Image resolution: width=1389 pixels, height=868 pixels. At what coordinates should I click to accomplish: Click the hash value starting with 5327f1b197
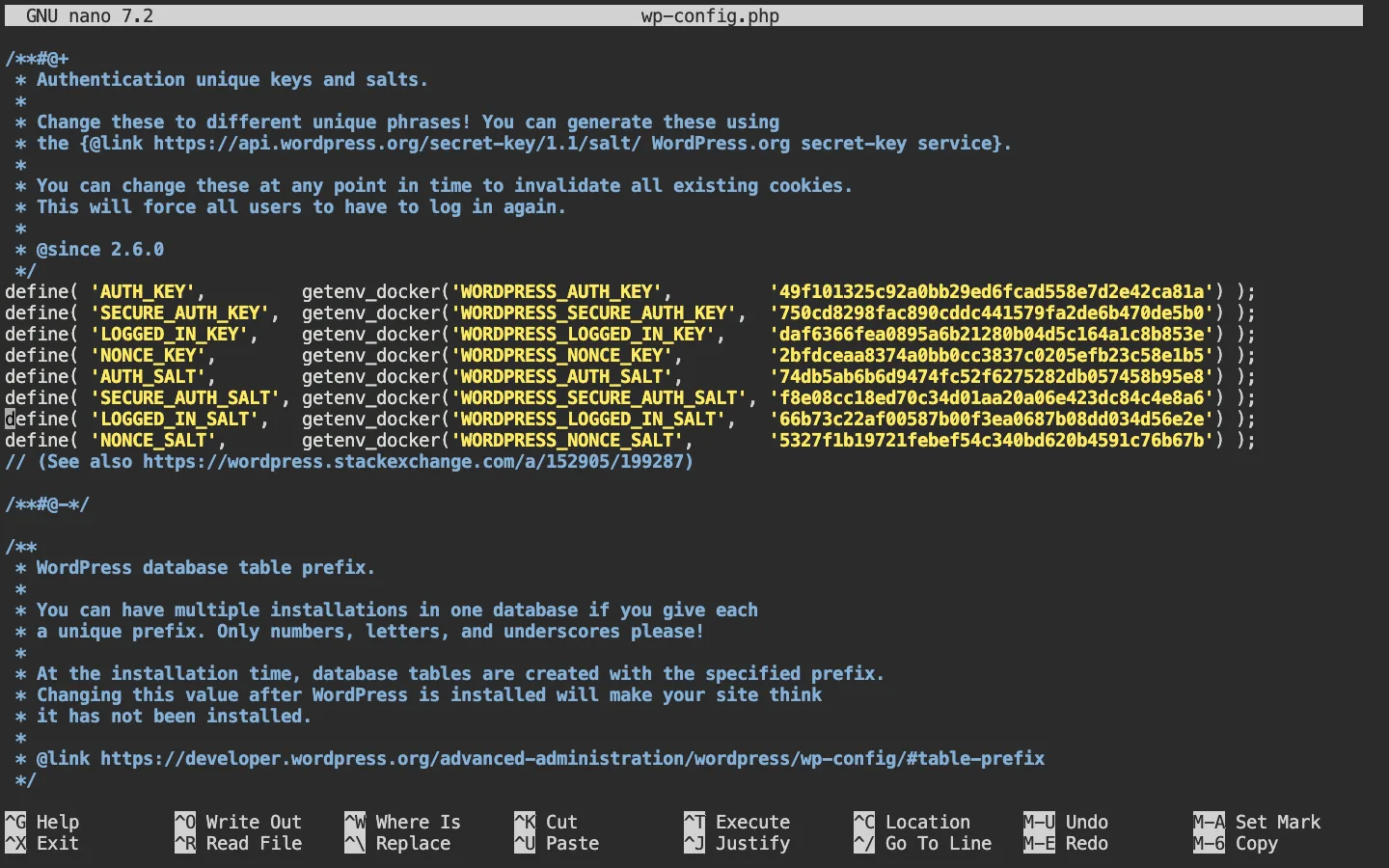992,440
